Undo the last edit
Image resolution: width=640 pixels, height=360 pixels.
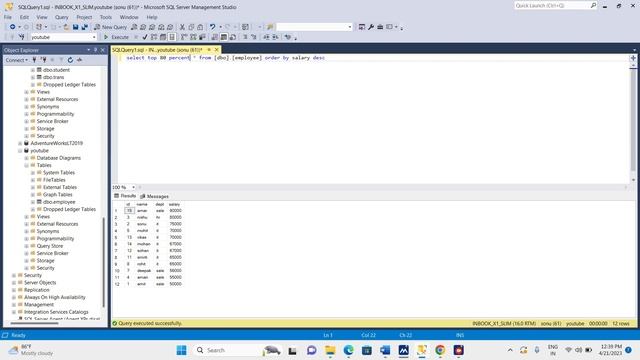point(212,27)
